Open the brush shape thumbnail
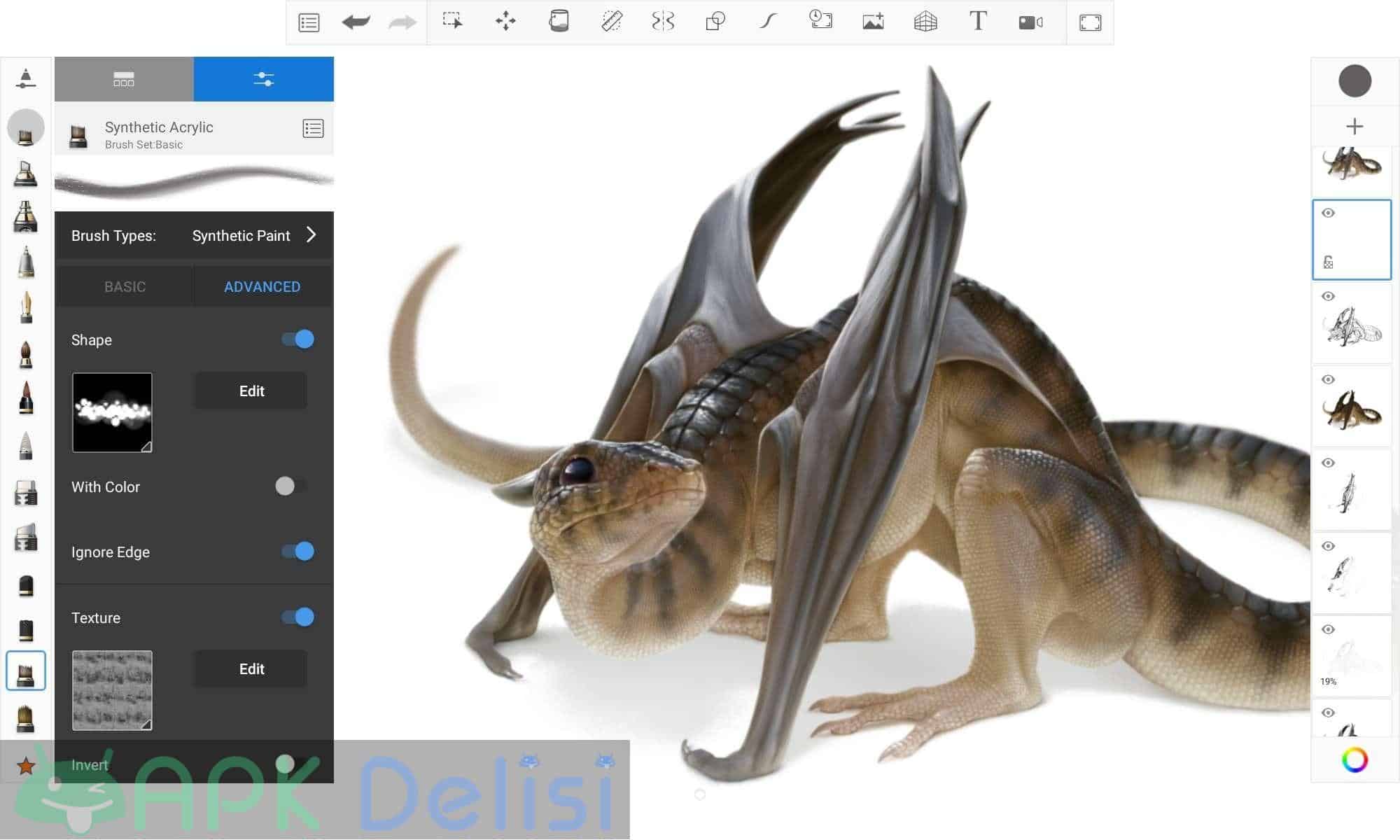Image resolution: width=1400 pixels, height=840 pixels. [x=112, y=412]
